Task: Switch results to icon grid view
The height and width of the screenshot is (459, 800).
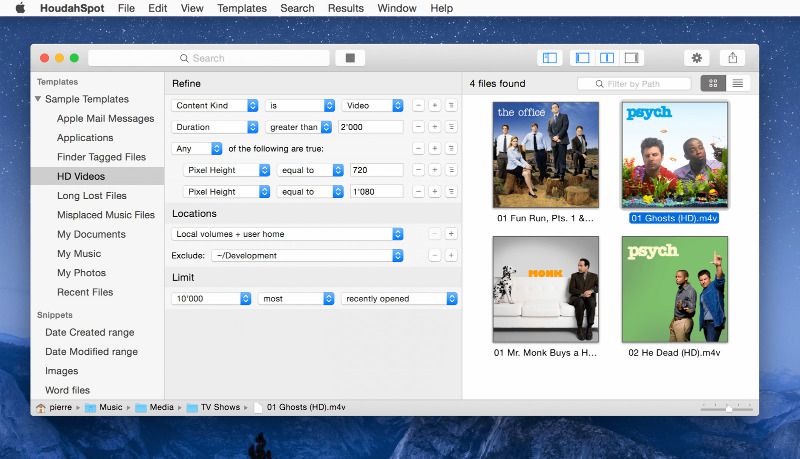Action: point(713,84)
